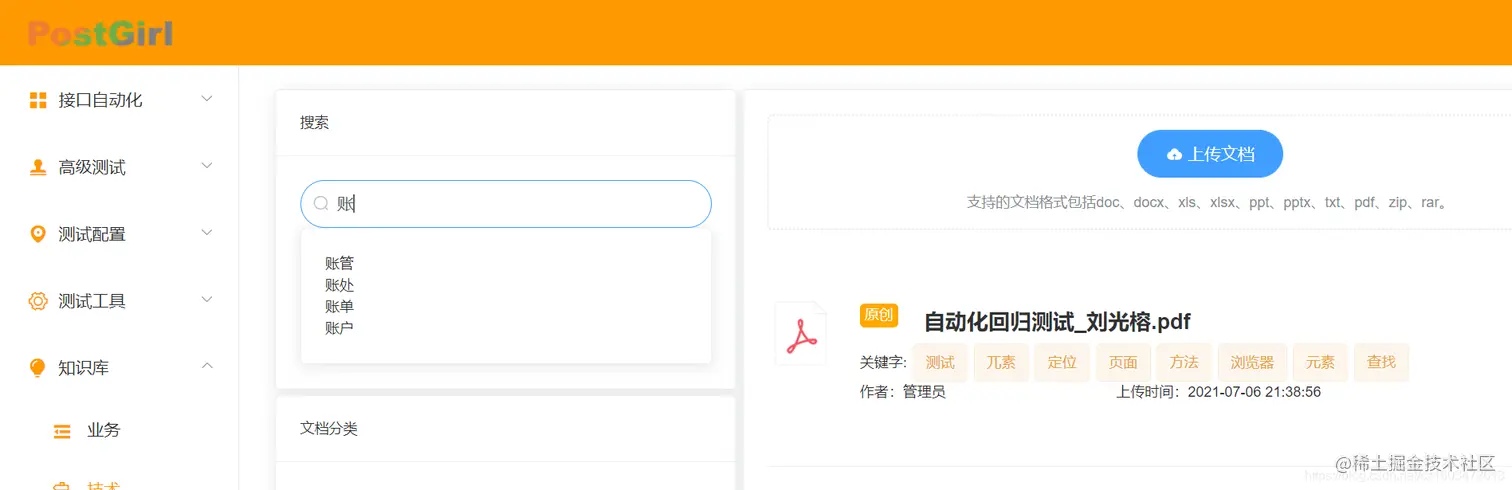The height and width of the screenshot is (490, 1512).
Task: Open the 接口自动化 menu
Action: tap(119, 100)
